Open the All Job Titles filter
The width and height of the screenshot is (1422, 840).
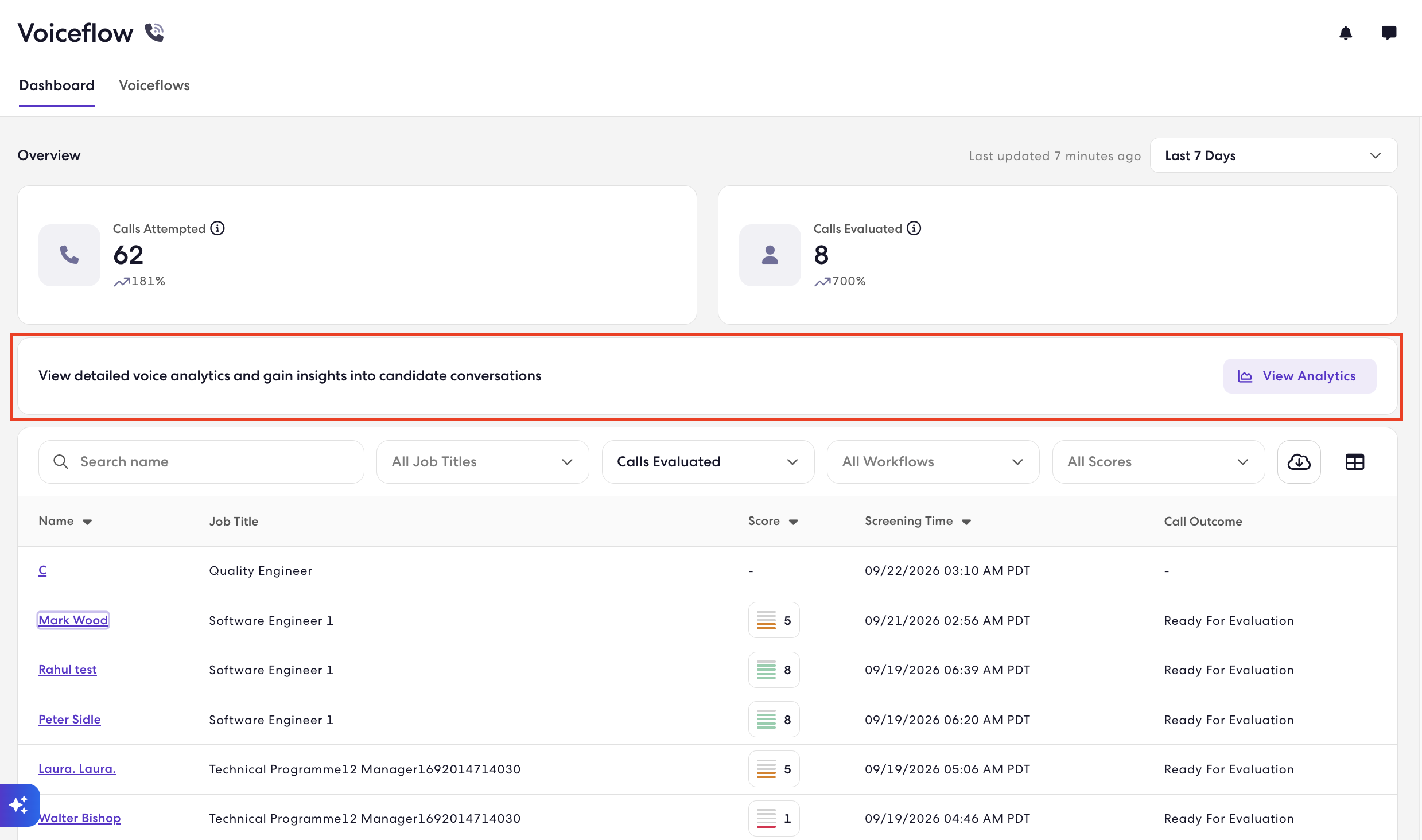coord(483,462)
